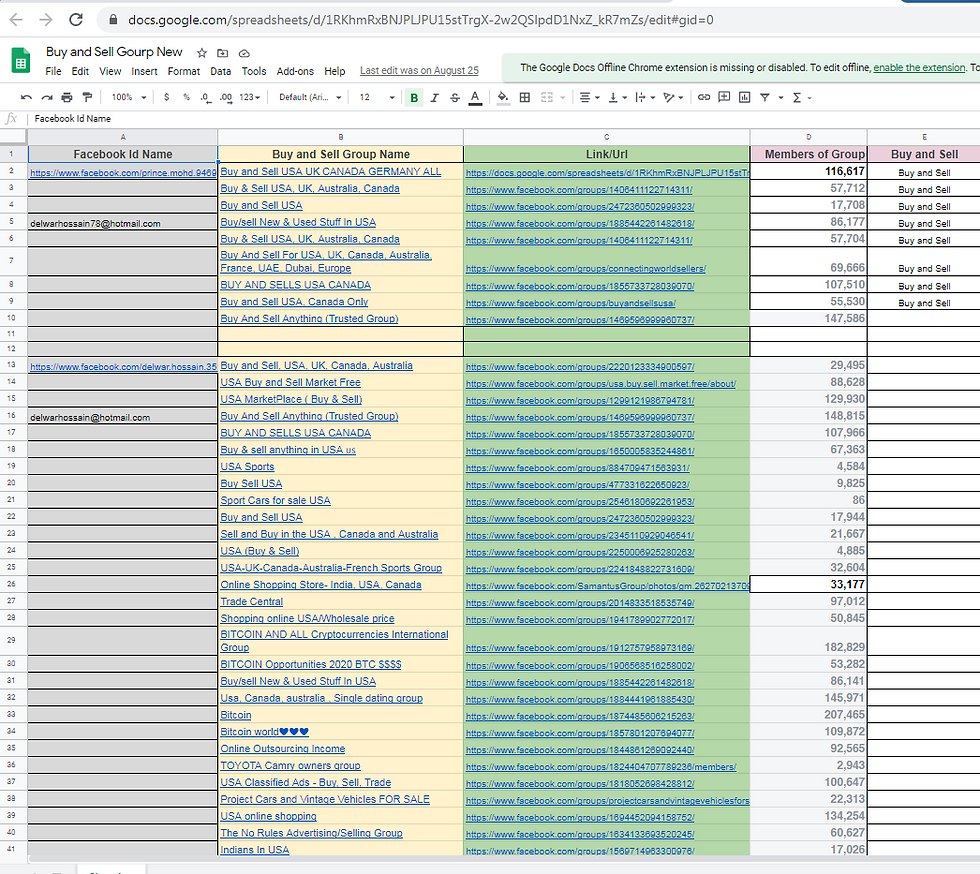Open the horizontal align dropdown
Screen dimensions: 980x874
click(x=589, y=98)
